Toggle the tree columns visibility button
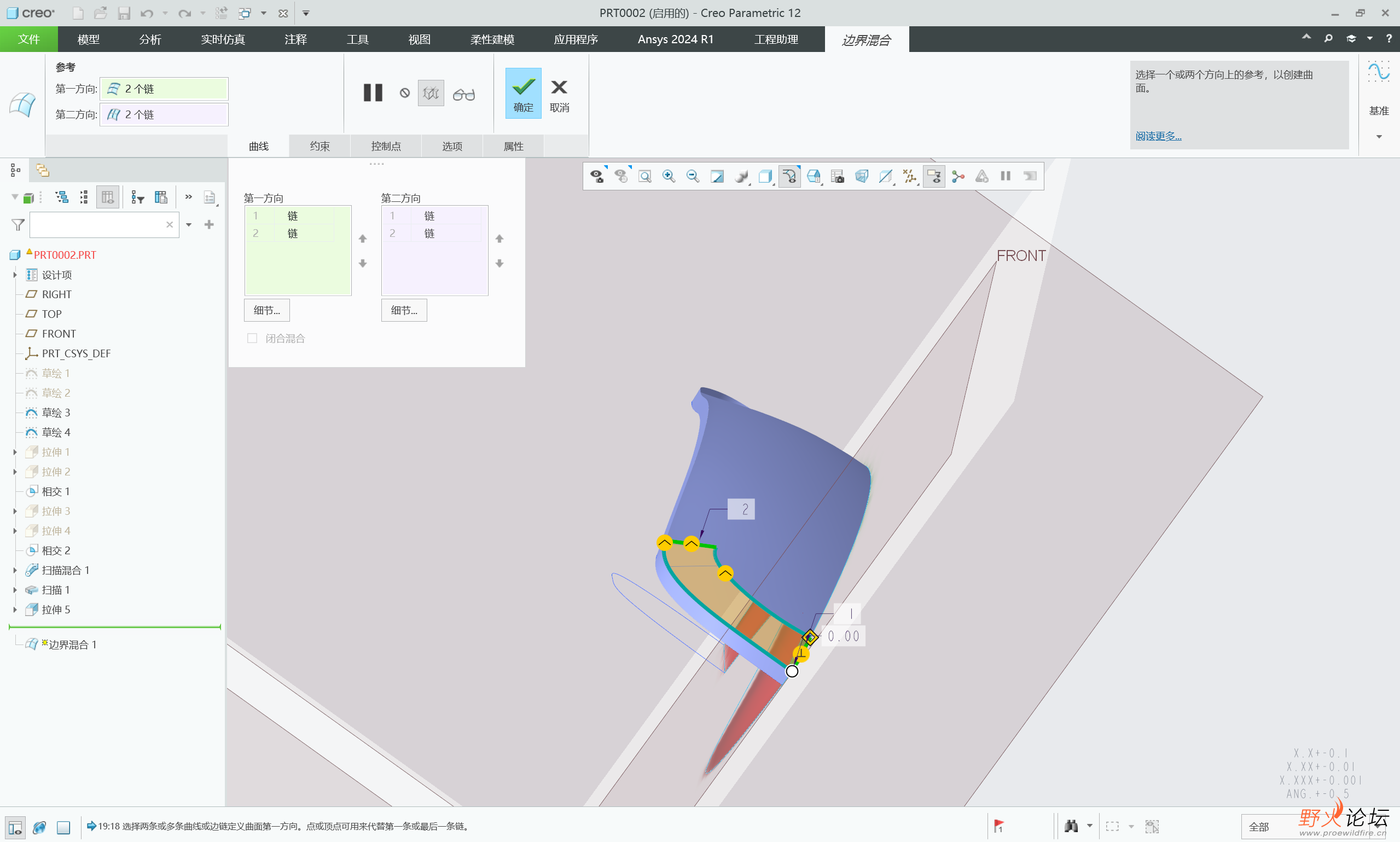This screenshot has width=1400, height=842. point(107,198)
